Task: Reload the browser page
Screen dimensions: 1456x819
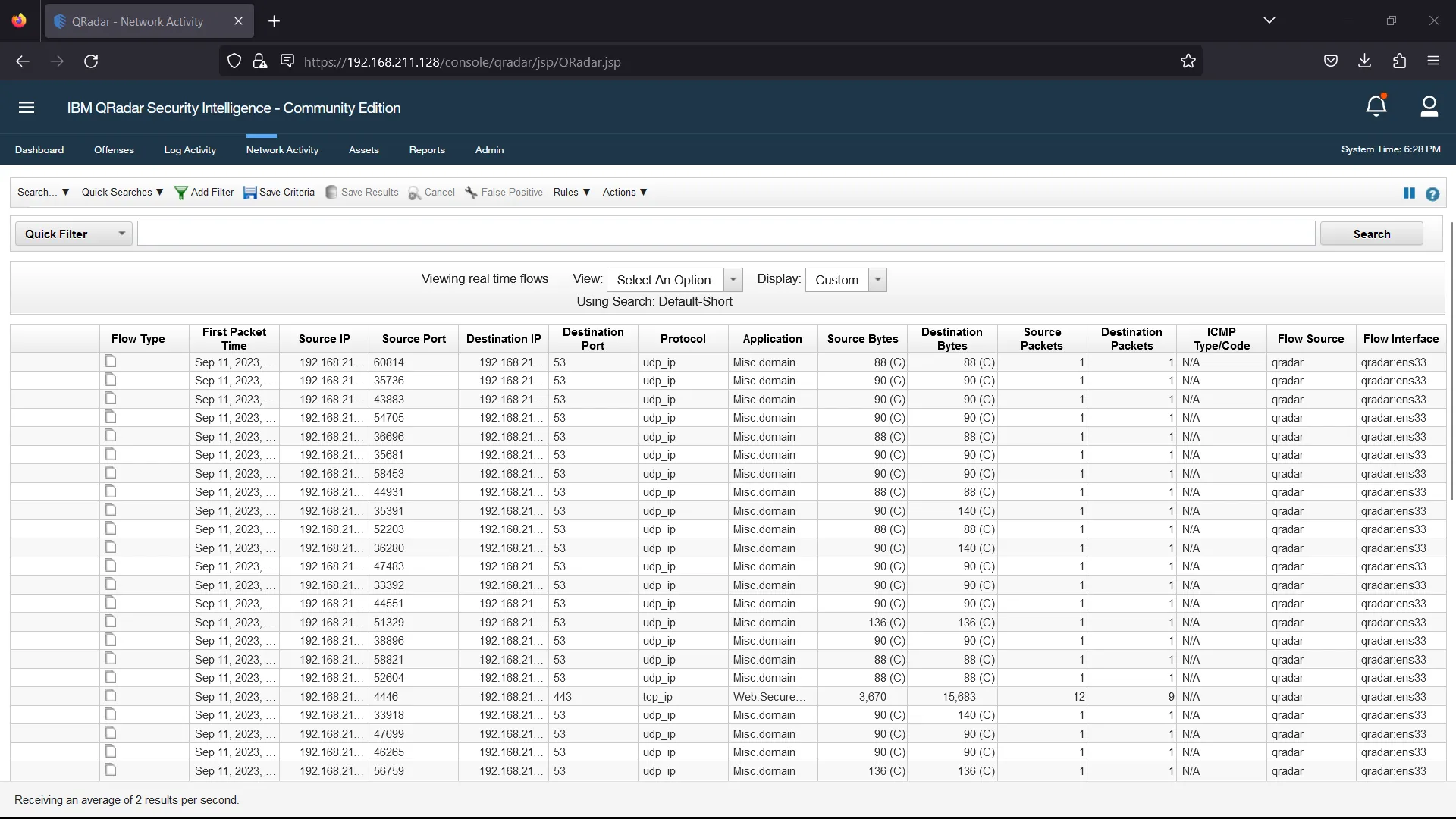Action: [91, 61]
